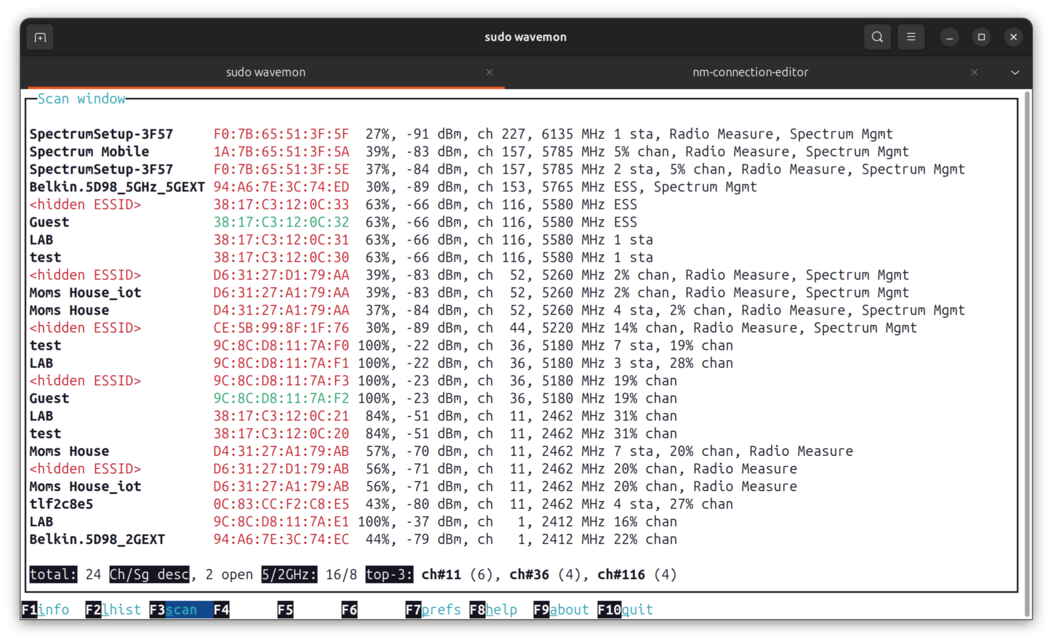Switch to the sudo wavemon tab
Screen dimensions: 1053x642
pyautogui.click(x=265, y=72)
